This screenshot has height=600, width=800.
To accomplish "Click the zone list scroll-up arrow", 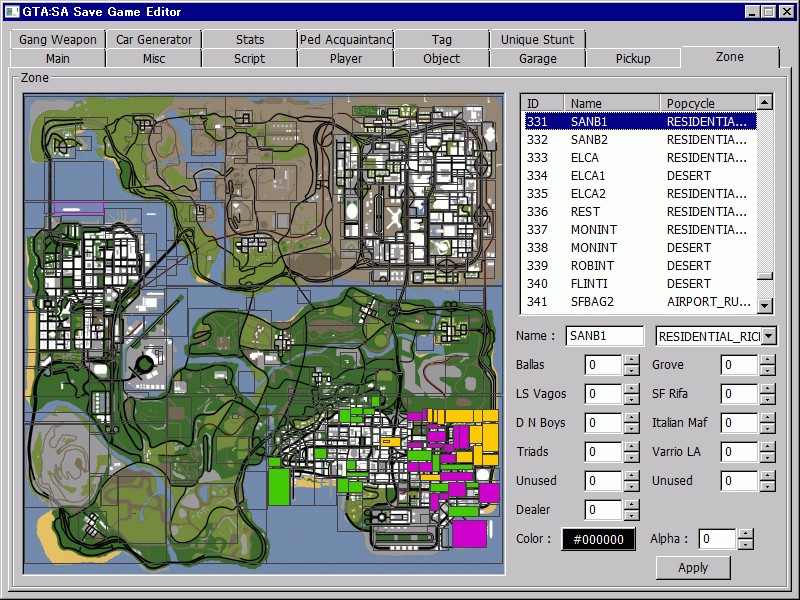I will (764, 103).
